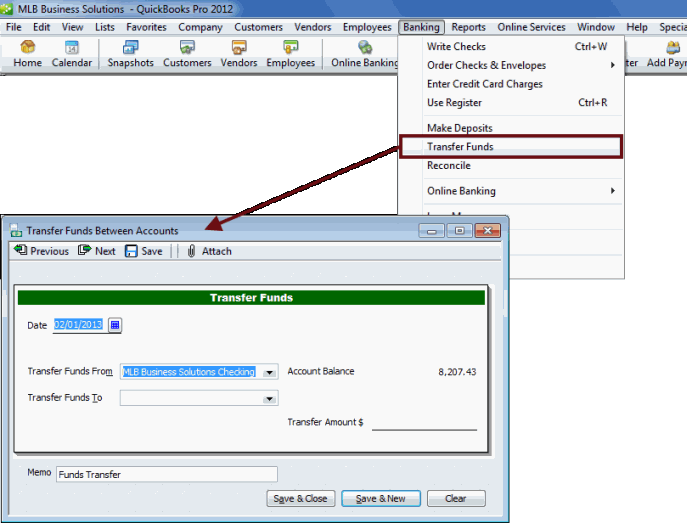
Task: Click the Date field 02/01/2013
Action: 78,325
